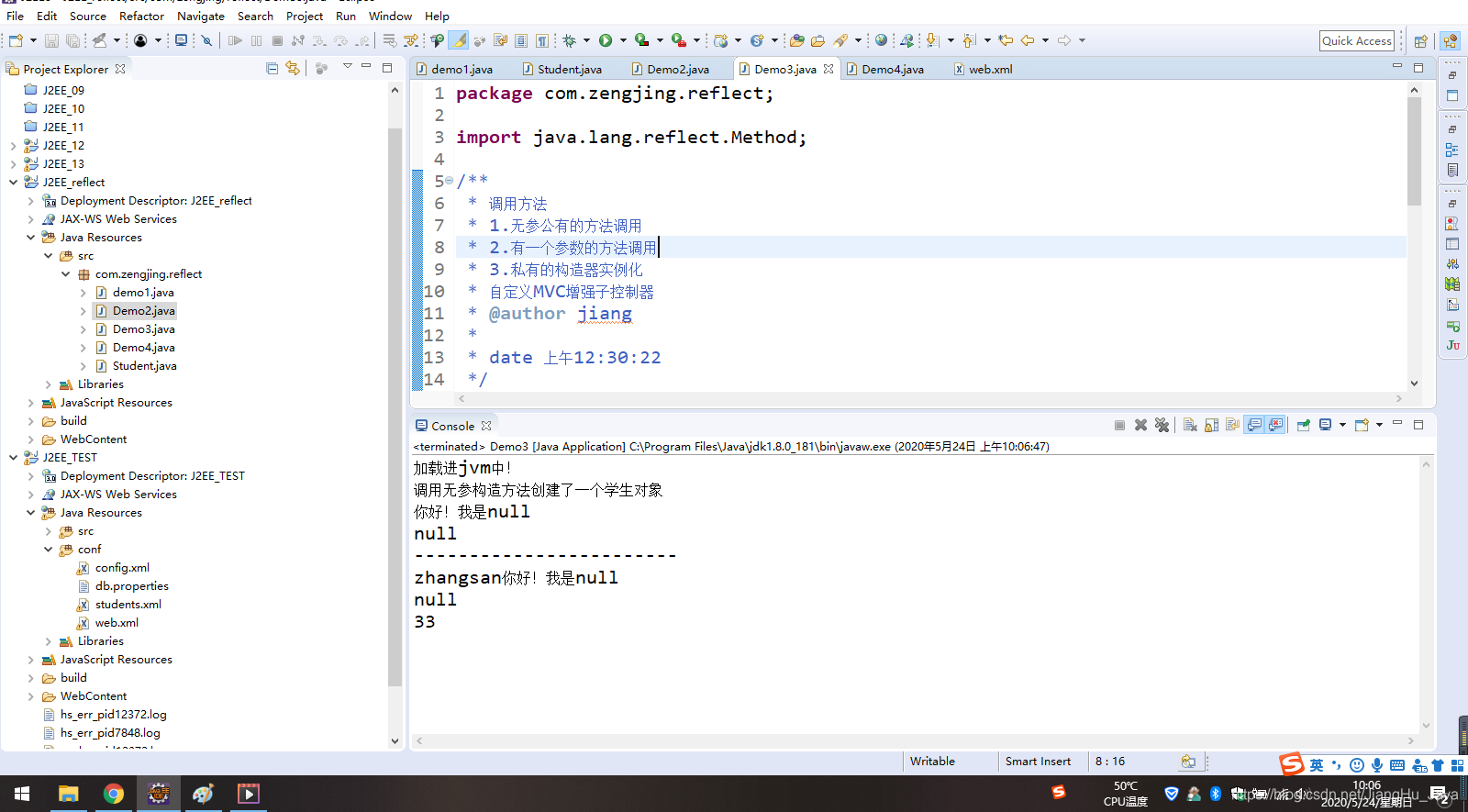Collapse the com.zengjing.reflect package
This screenshot has height=812, width=1468.
point(66,274)
